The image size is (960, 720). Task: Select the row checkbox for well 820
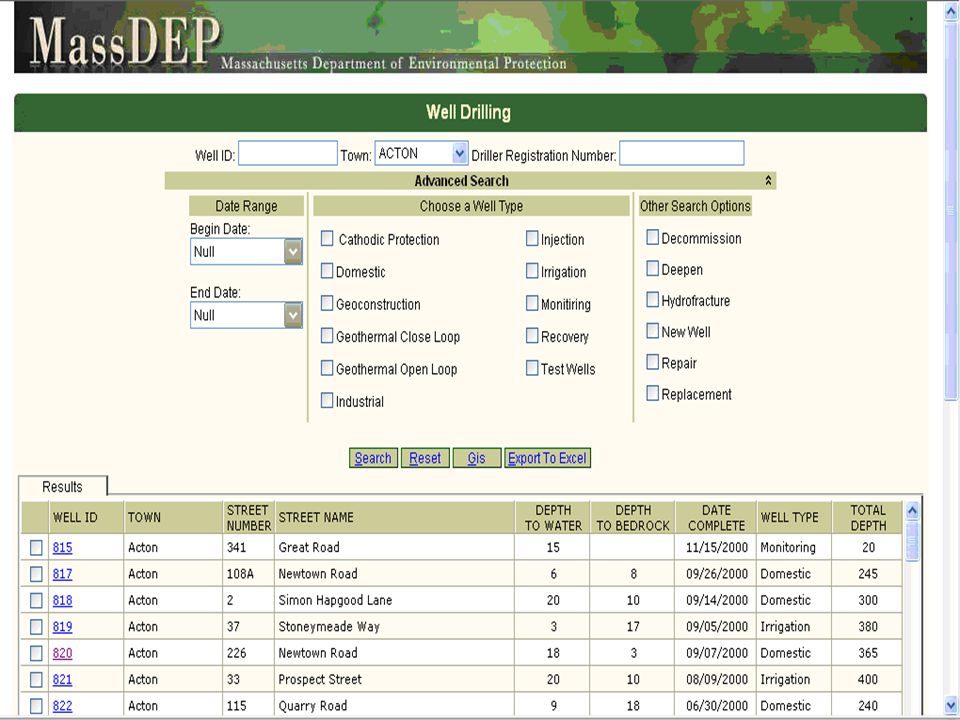[36, 653]
